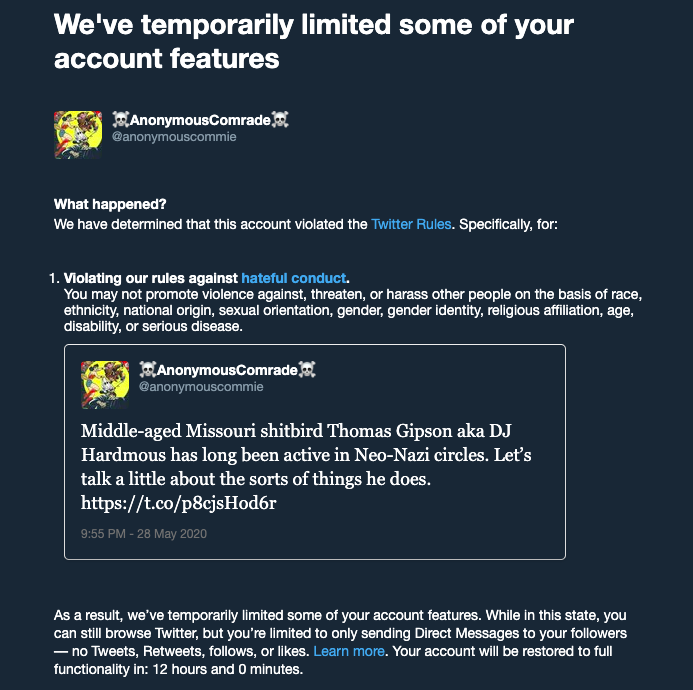Click the 'What happened?' heading

pos(110,204)
